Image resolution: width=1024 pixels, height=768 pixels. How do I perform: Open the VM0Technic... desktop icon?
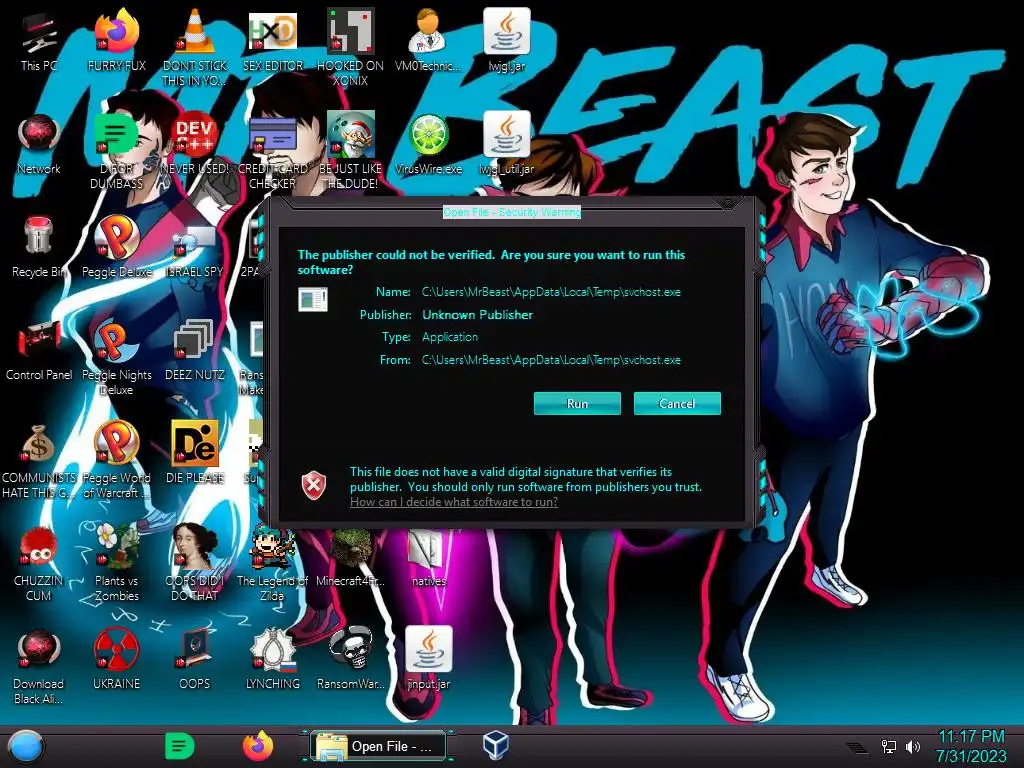(428, 41)
